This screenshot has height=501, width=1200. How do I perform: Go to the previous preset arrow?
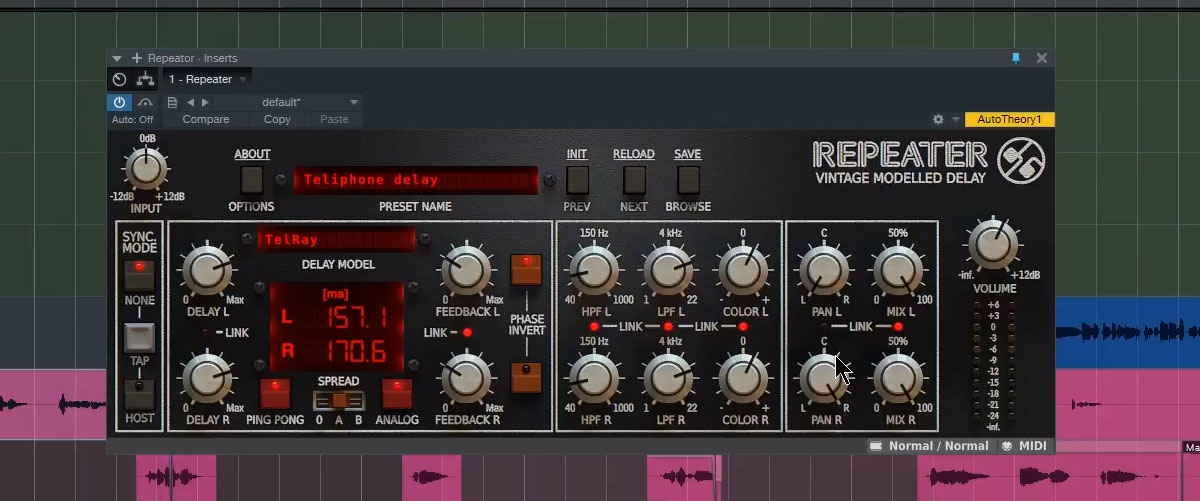(x=191, y=102)
